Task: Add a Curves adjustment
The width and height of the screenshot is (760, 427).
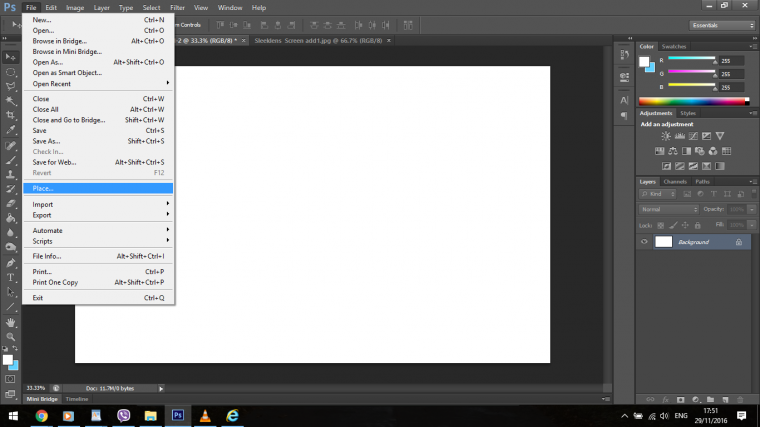Action: pyautogui.click(x=693, y=136)
